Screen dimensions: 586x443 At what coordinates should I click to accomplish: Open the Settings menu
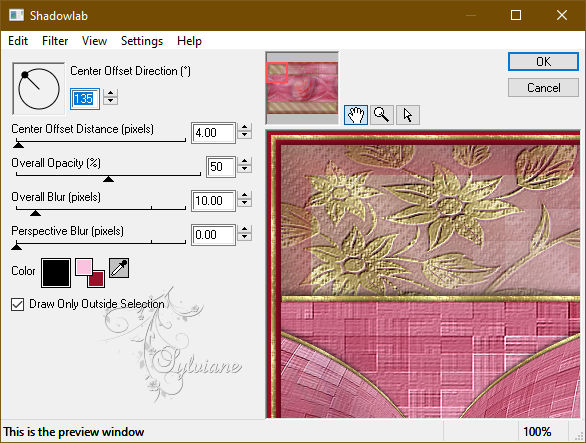tap(142, 41)
